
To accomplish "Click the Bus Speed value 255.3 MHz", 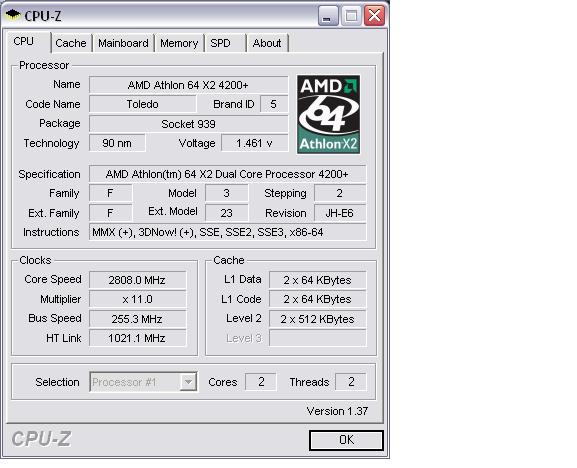I will (137, 319).
